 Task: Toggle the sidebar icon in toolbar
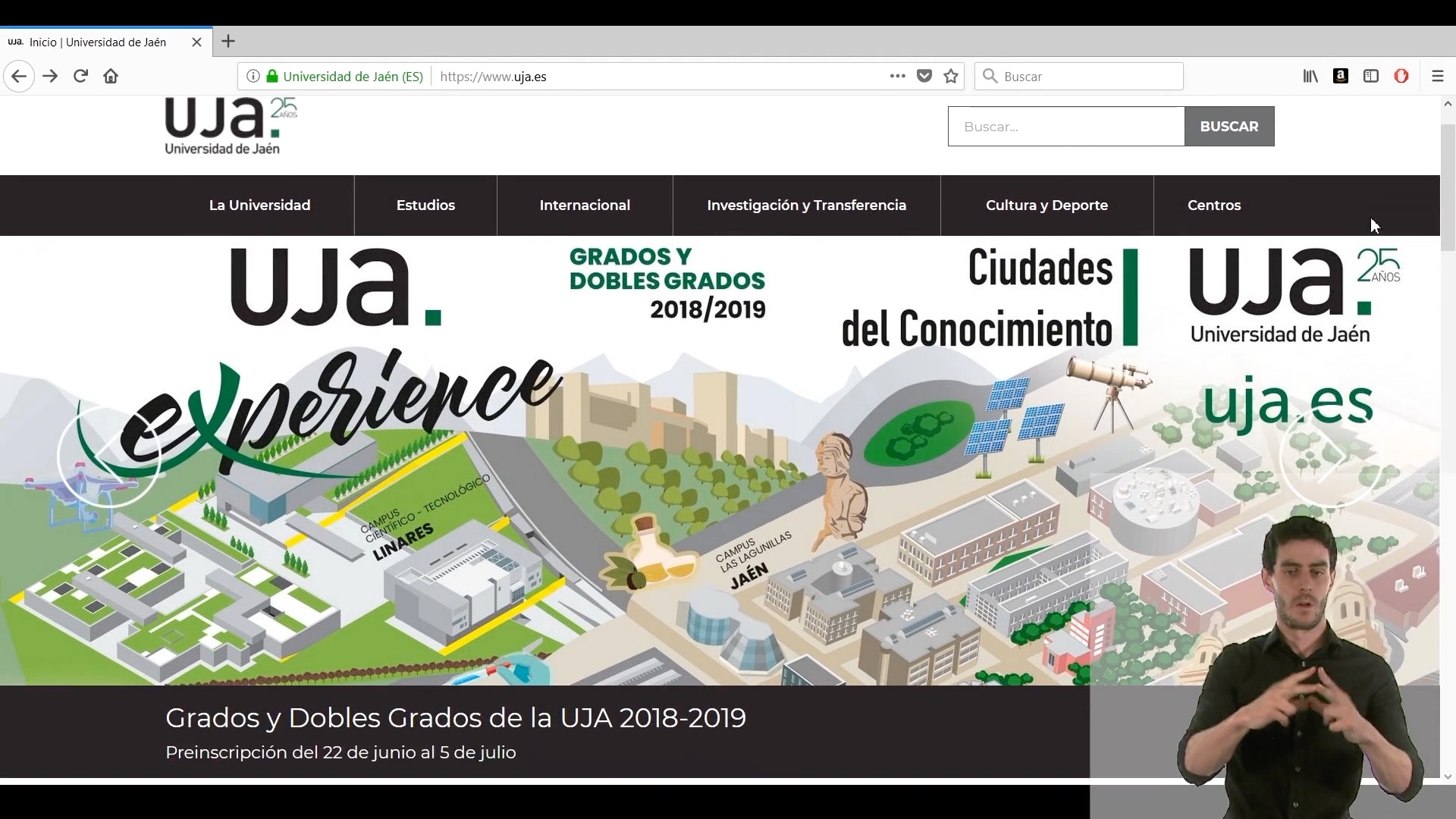tap(1371, 76)
